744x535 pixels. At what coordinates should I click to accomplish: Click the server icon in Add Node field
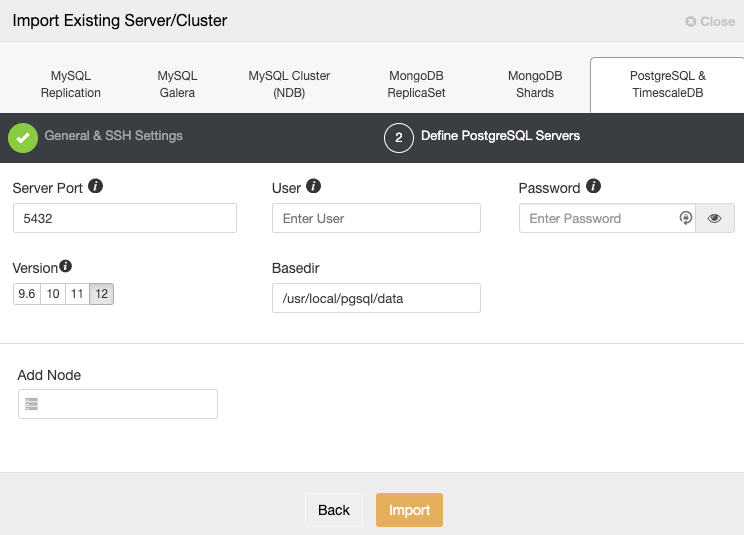tap(31, 404)
